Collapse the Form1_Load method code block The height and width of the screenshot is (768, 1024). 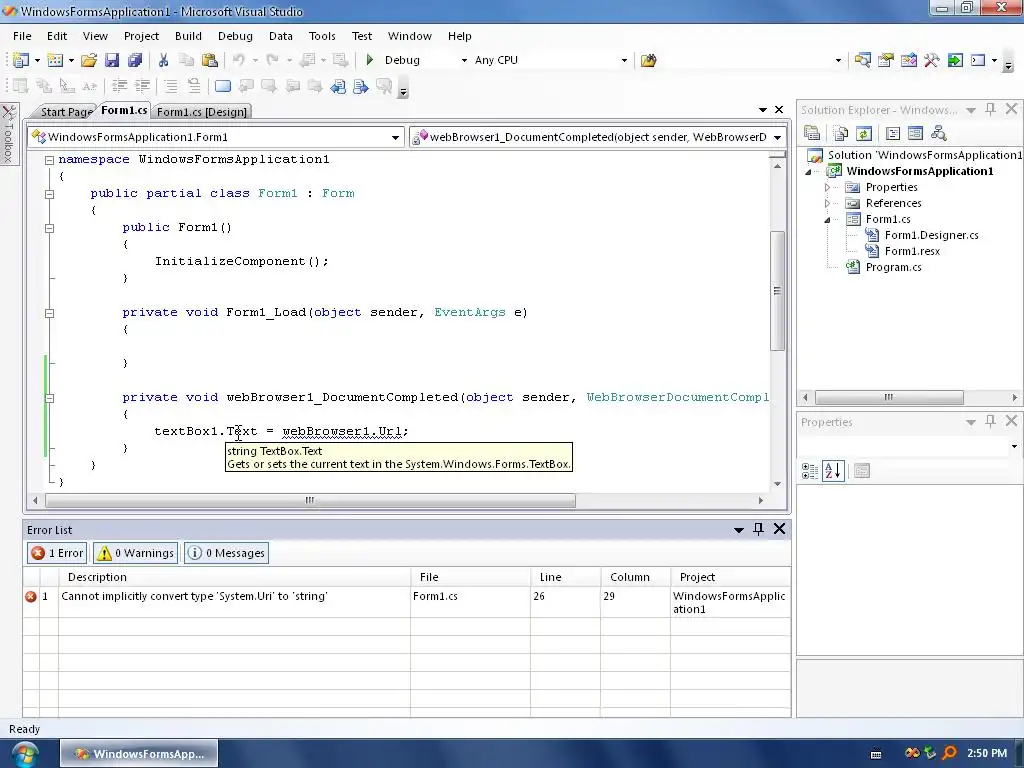(x=49, y=313)
